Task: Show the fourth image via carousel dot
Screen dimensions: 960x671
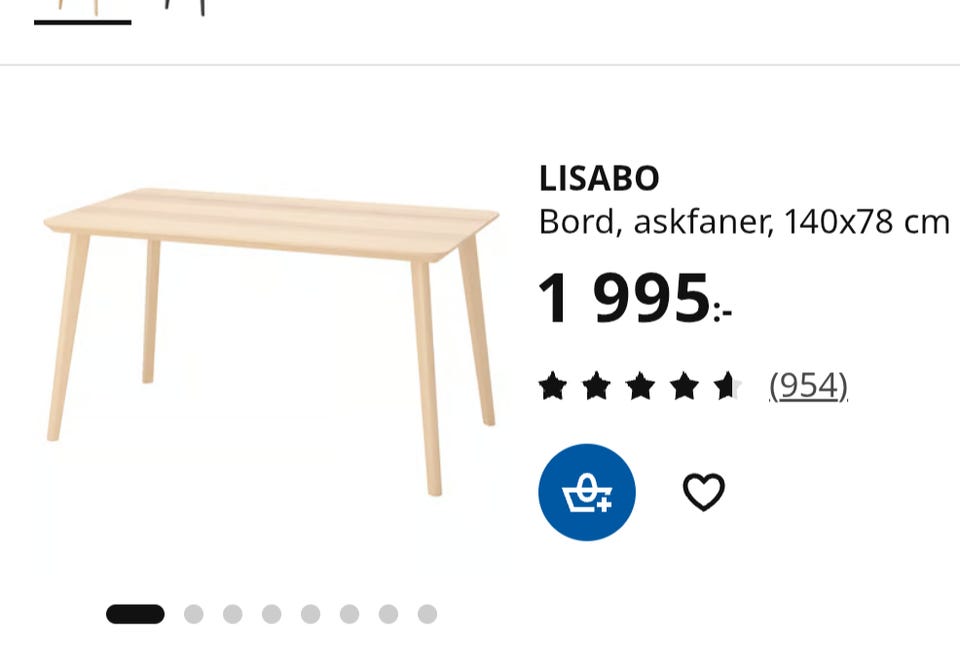Action: pos(271,614)
